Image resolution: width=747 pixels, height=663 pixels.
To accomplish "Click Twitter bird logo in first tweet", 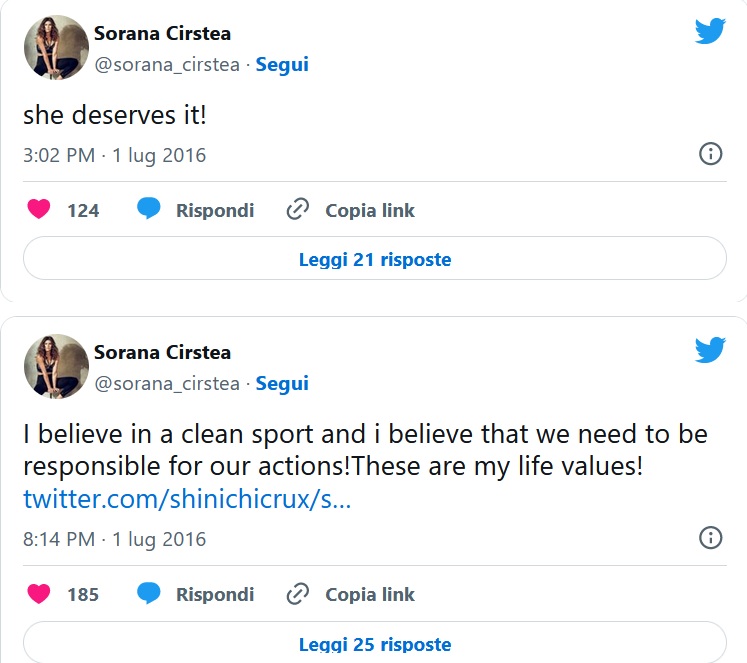I will [710, 31].
